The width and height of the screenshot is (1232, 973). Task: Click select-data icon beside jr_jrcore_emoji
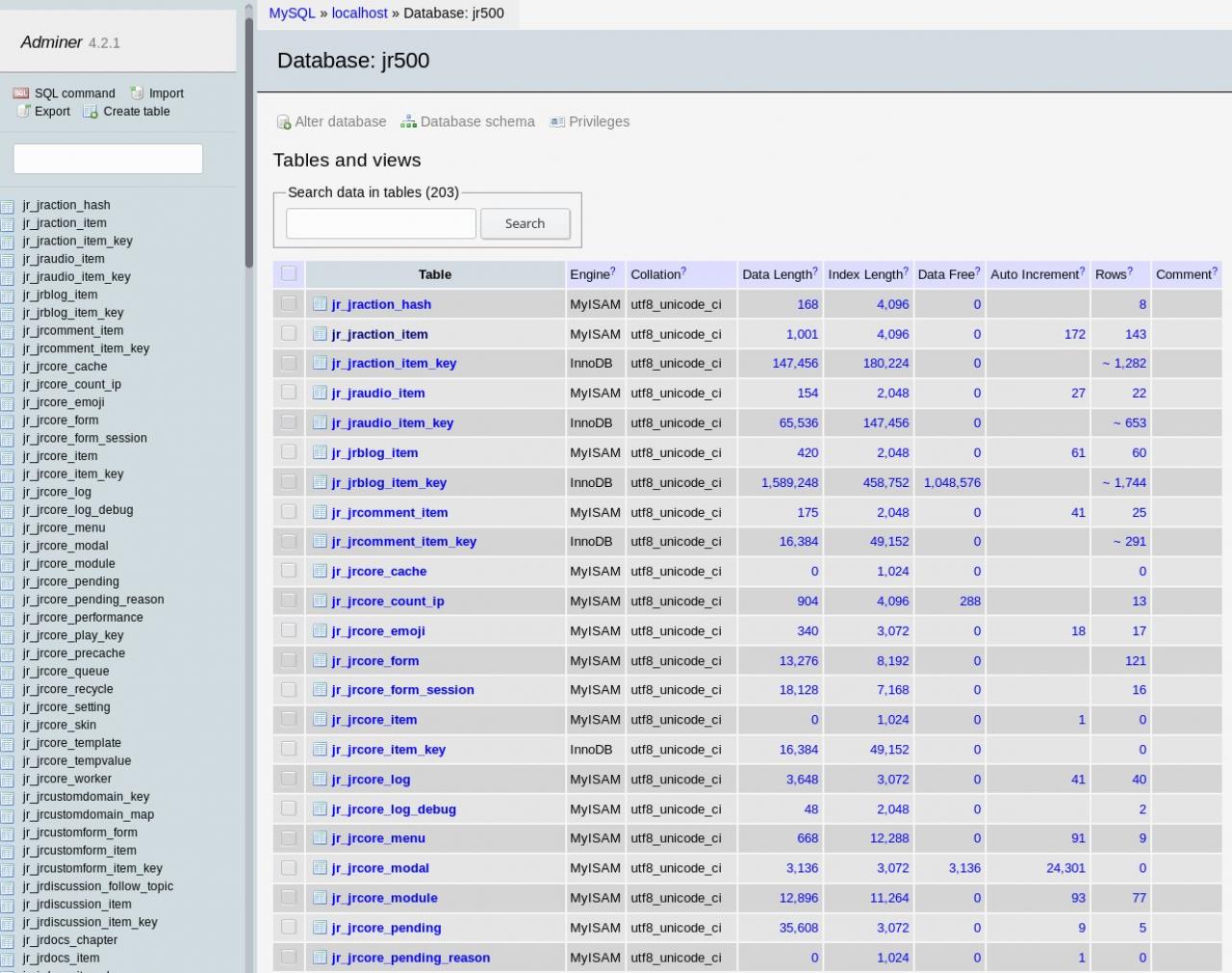click(320, 630)
